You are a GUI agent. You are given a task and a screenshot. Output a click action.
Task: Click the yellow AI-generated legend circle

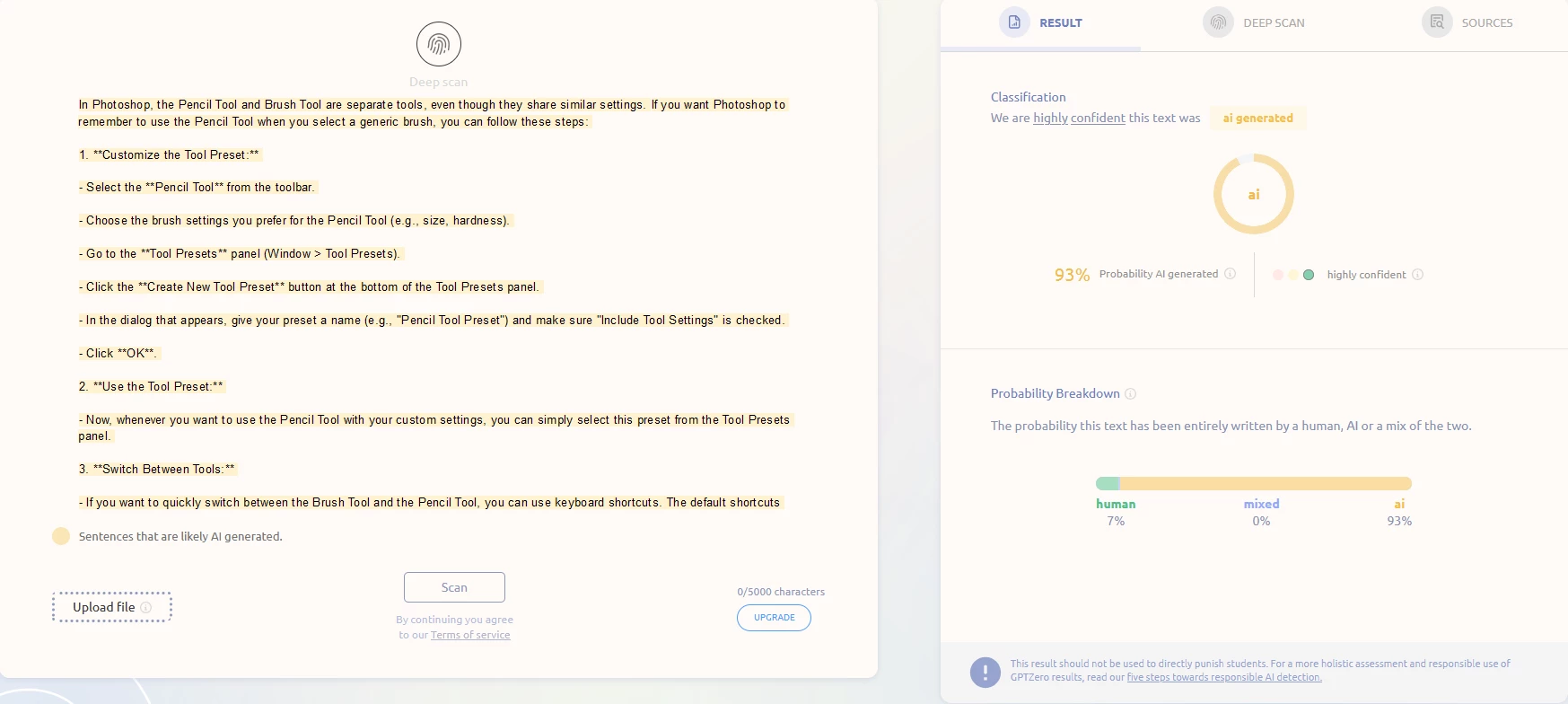pyautogui.click(x=61, y=536)
